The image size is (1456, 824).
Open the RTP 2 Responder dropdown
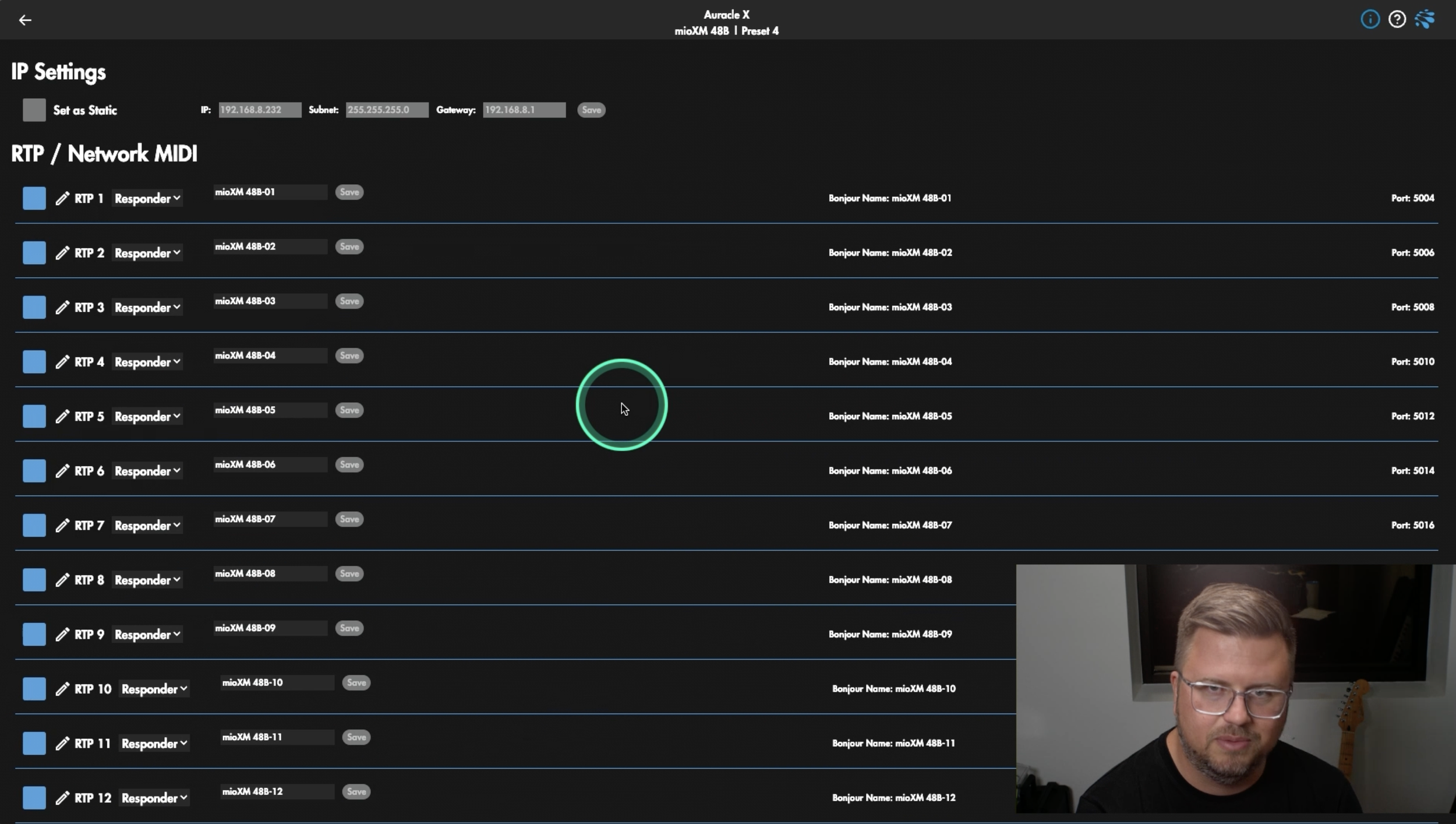pyautogui.click(x=147, y=253)
